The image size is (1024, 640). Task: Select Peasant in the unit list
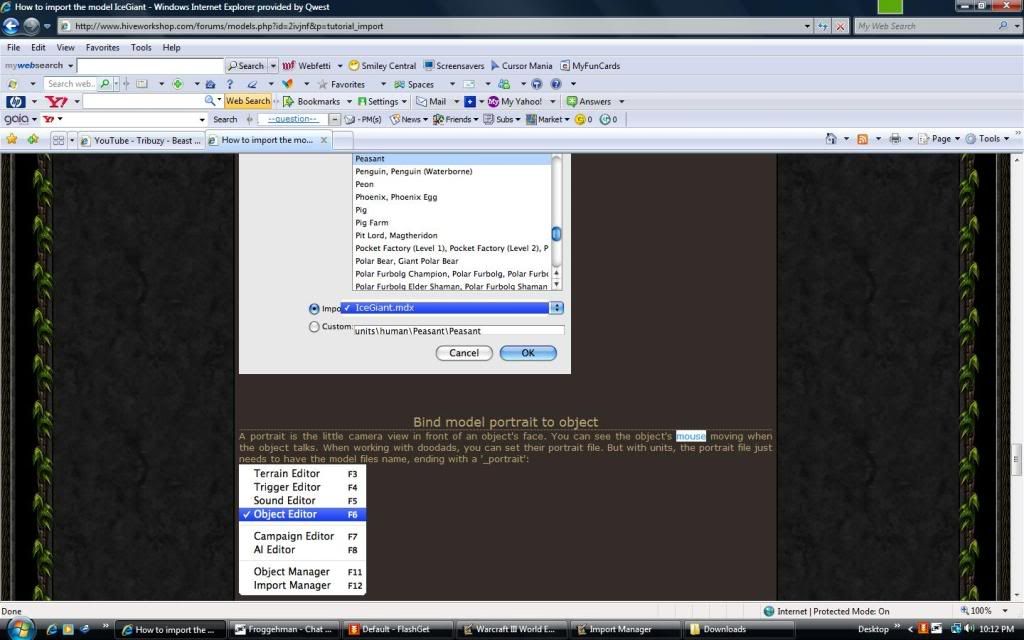(452, 159)
